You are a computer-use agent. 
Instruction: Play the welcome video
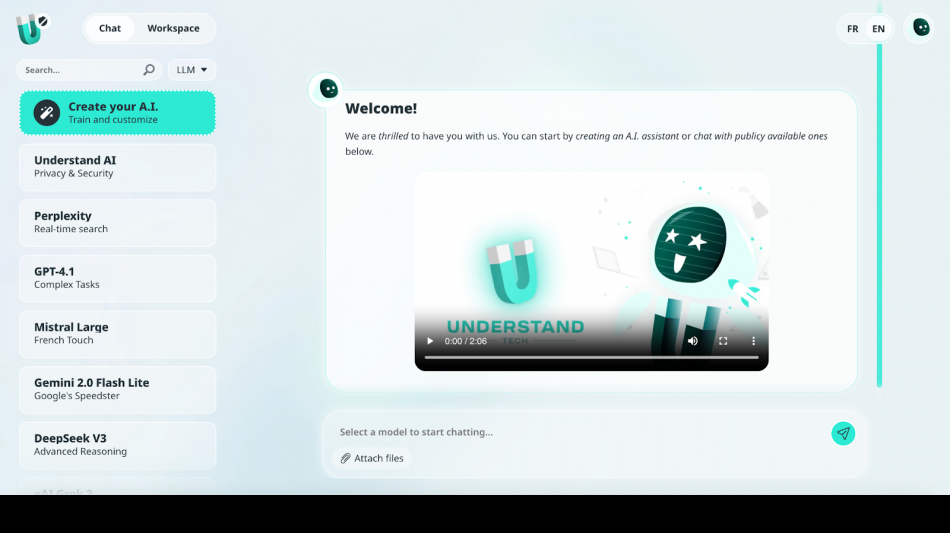[431, 341]
